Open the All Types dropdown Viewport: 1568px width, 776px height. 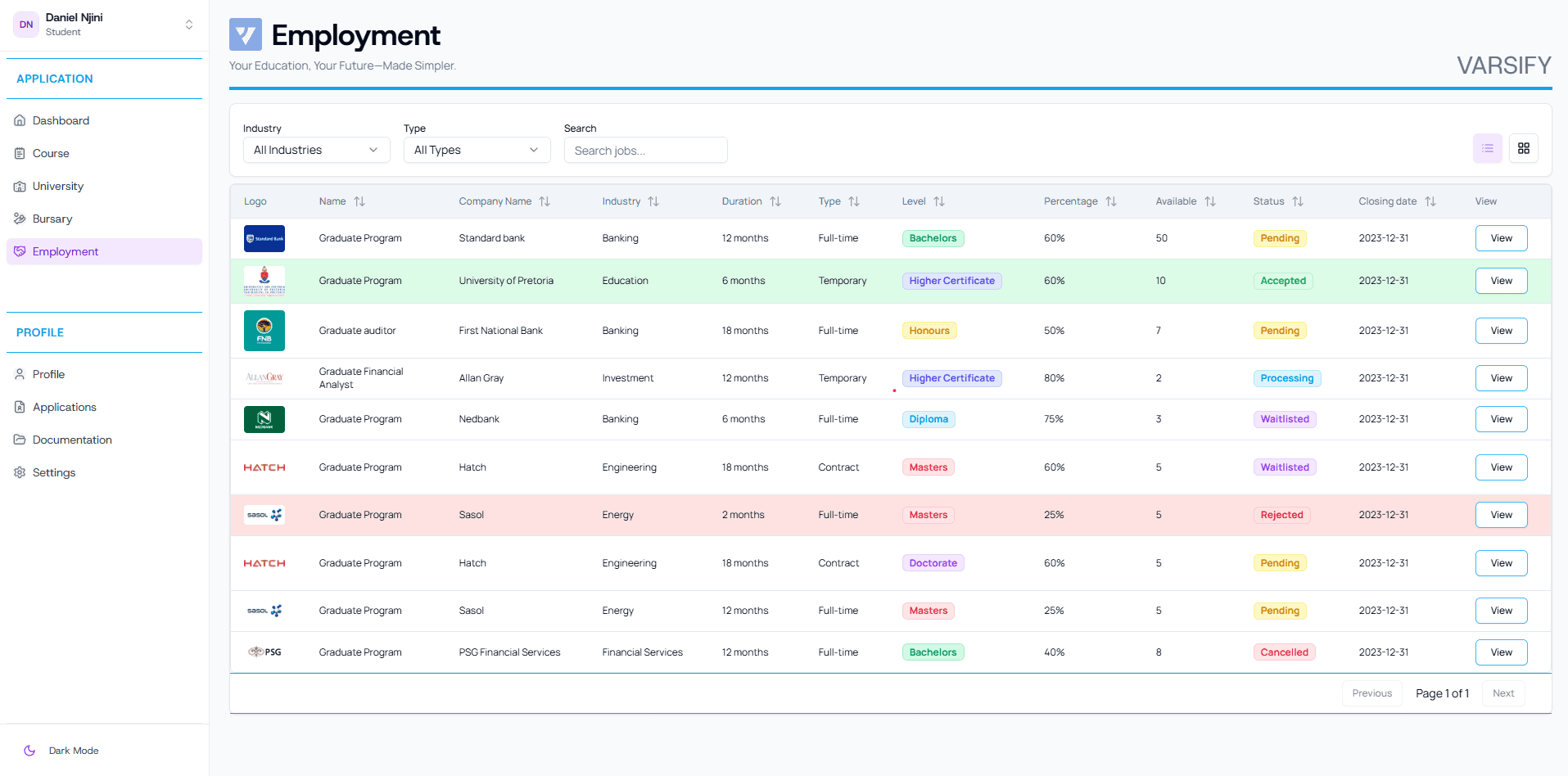[477, 150]
